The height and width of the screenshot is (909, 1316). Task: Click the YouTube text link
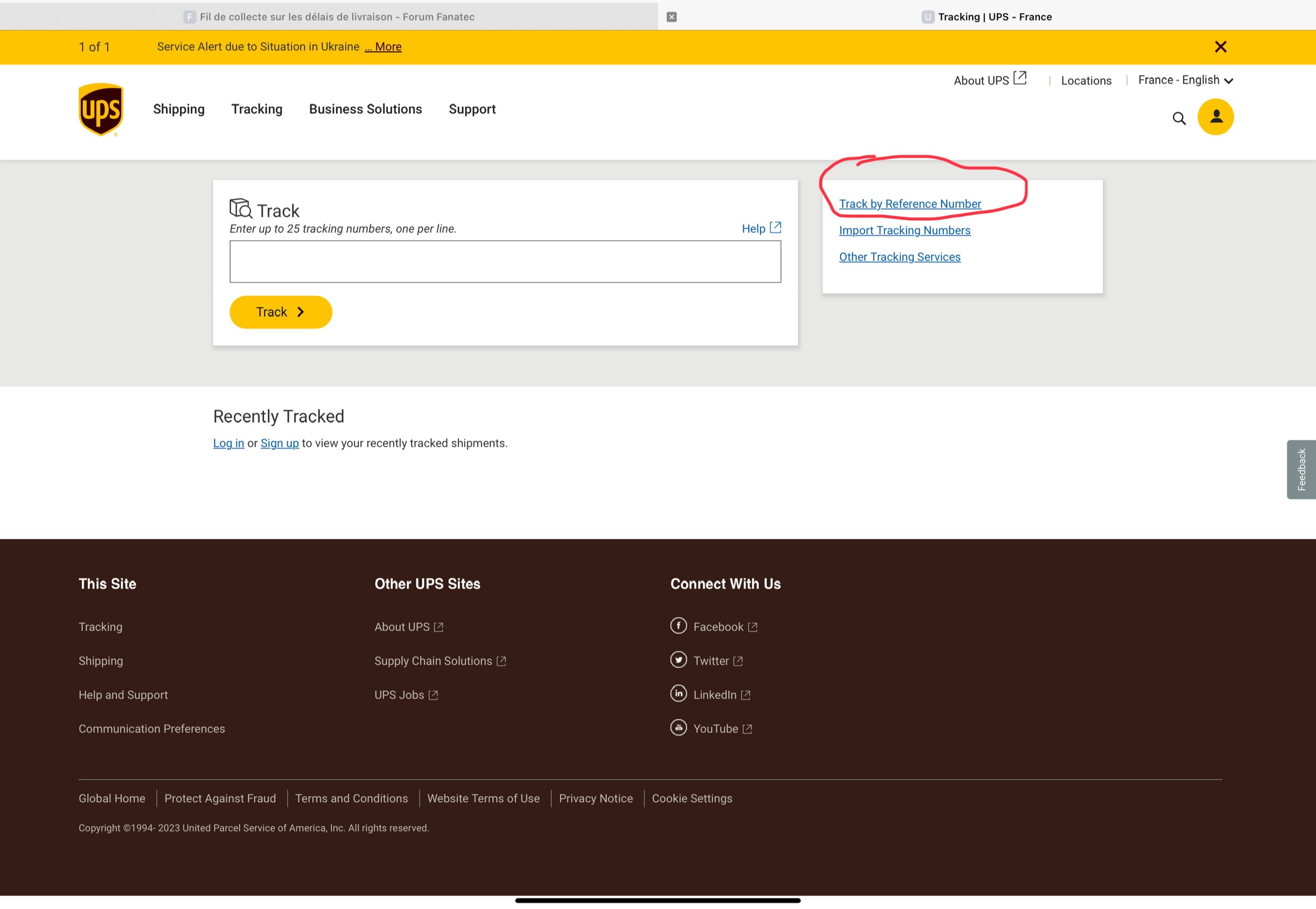pos(715,729)
